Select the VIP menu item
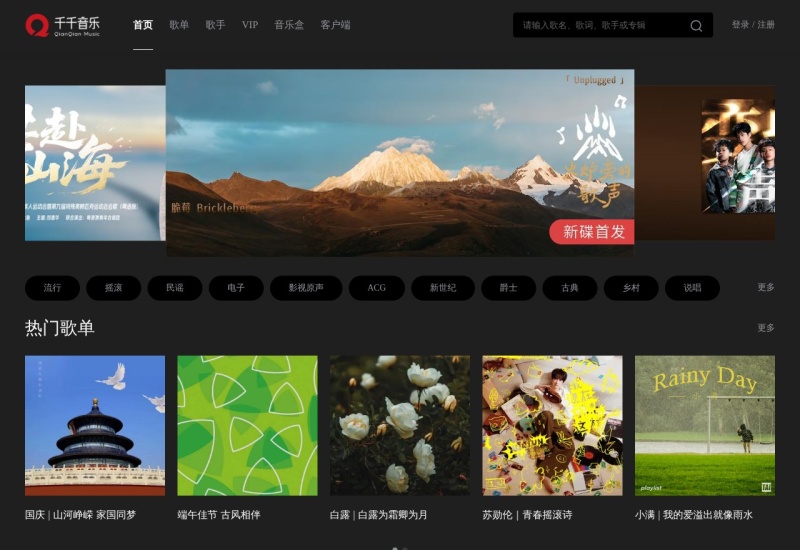 [250, 25]
